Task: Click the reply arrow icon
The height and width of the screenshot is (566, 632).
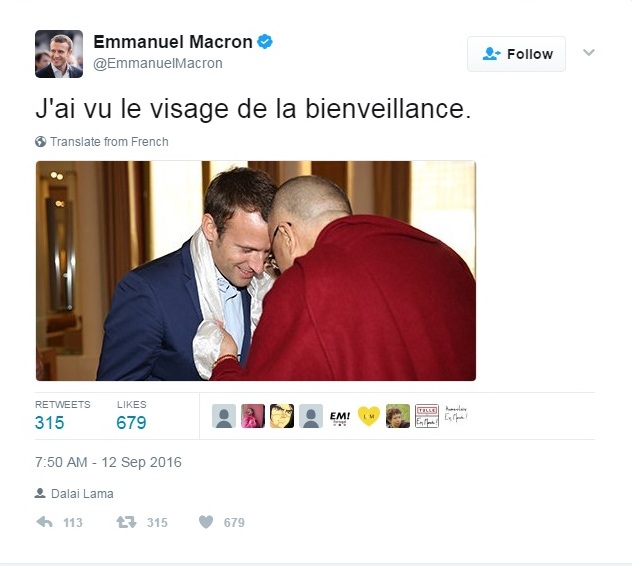Action: [44, 522]
